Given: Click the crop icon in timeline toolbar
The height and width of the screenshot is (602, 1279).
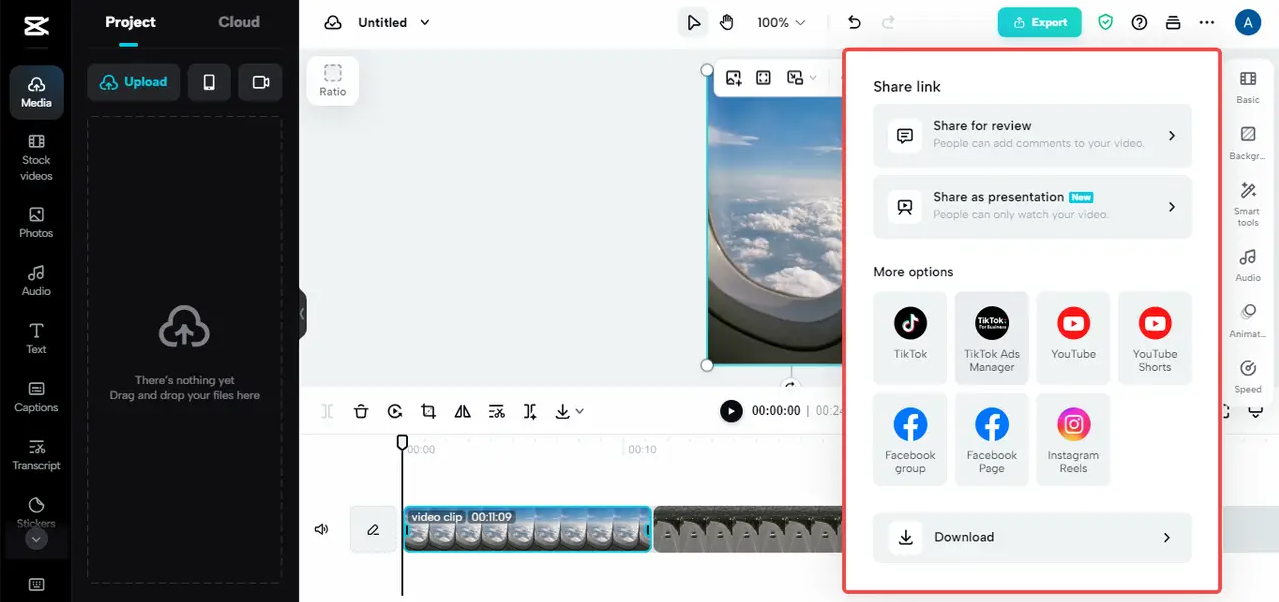Looking at the screenshot, I should (429, 411).
